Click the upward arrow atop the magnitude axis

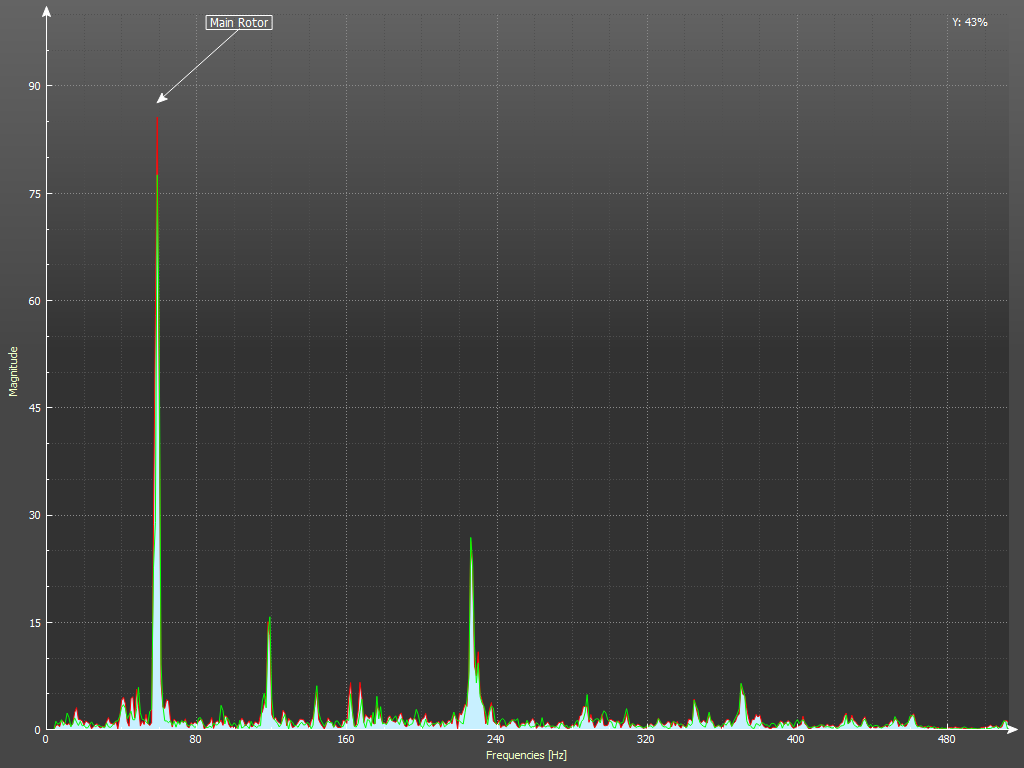coord(46,10)
